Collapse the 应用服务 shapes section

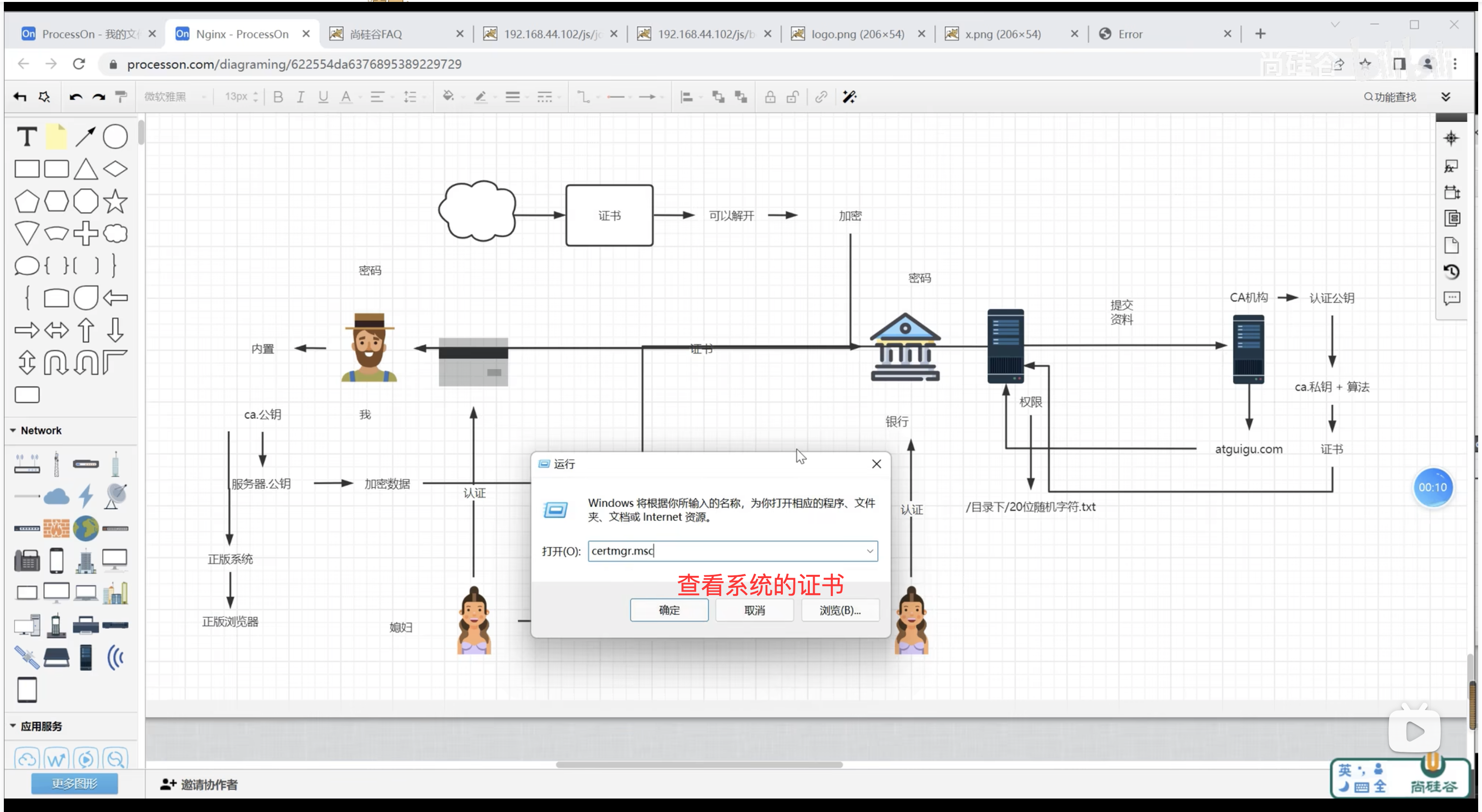[x=13, y=726]
